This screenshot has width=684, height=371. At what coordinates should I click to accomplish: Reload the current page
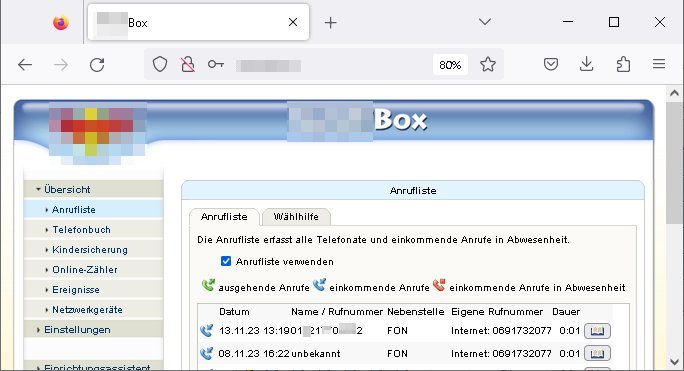coord(97,65)
